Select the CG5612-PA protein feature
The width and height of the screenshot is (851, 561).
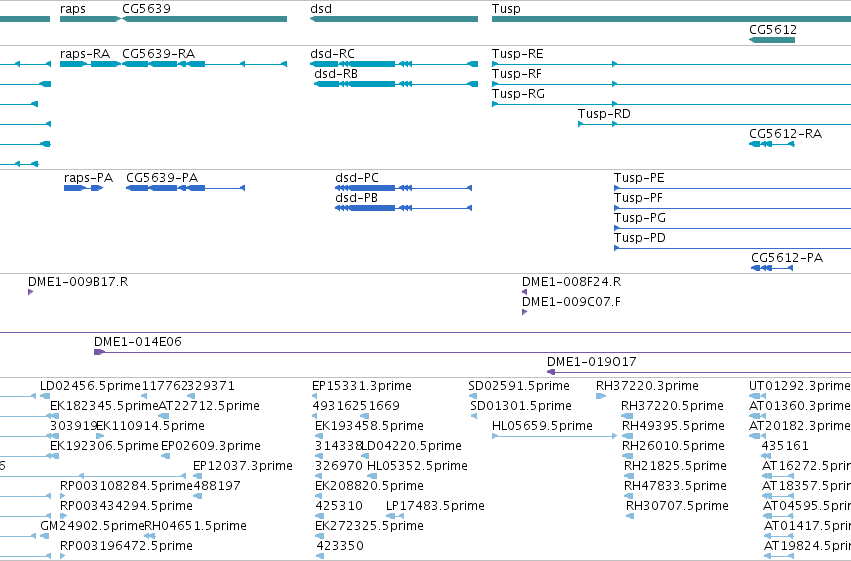772,268
